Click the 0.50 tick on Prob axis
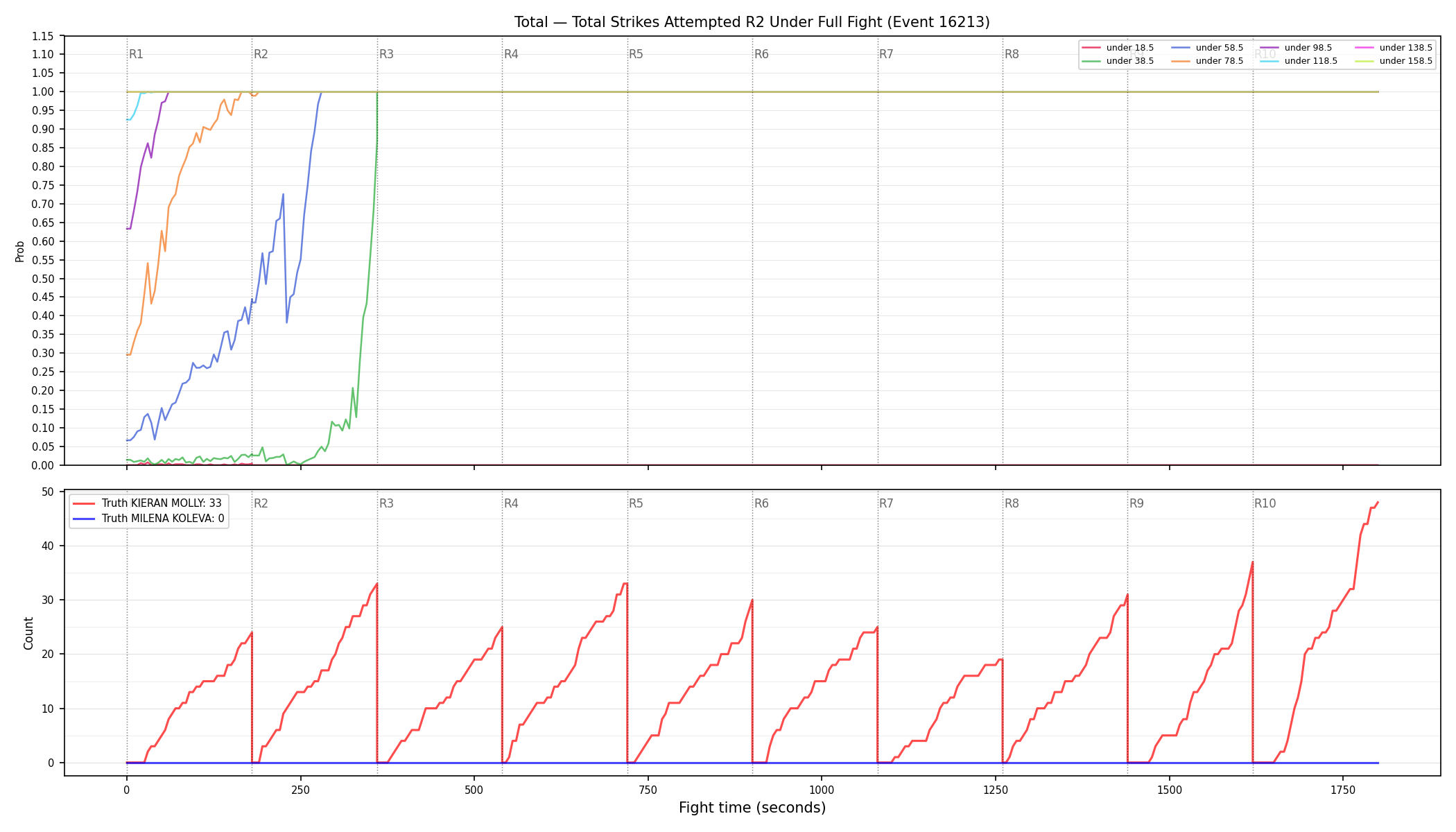1456x832 pixels. click(x=44, y=279)
